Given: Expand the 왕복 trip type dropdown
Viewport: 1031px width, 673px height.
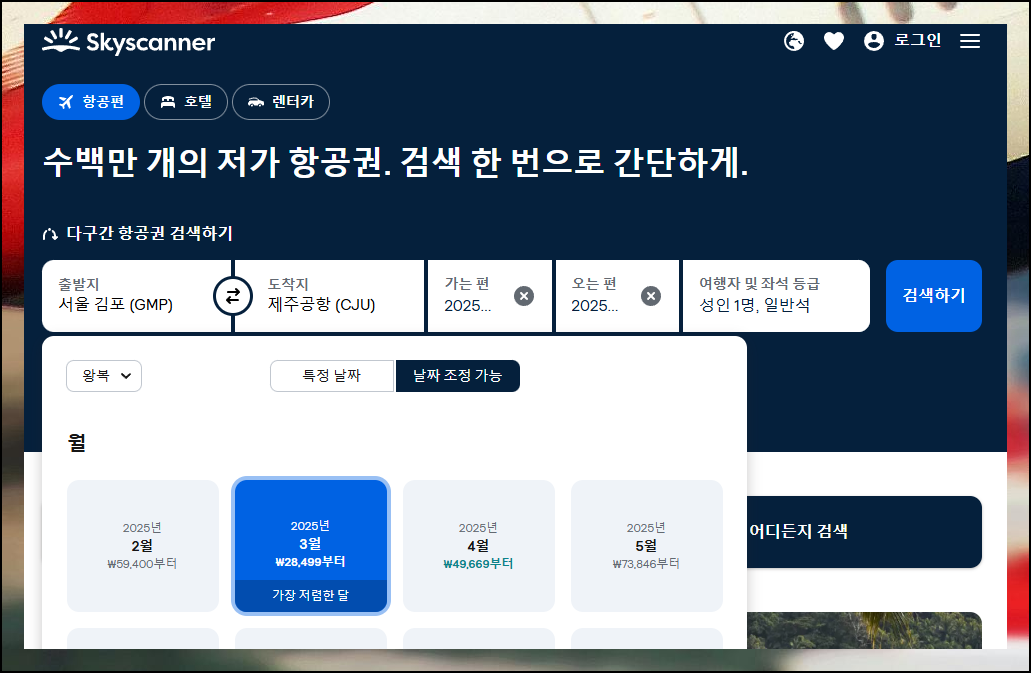Looking at the screenshot, I should coord(104,376).
